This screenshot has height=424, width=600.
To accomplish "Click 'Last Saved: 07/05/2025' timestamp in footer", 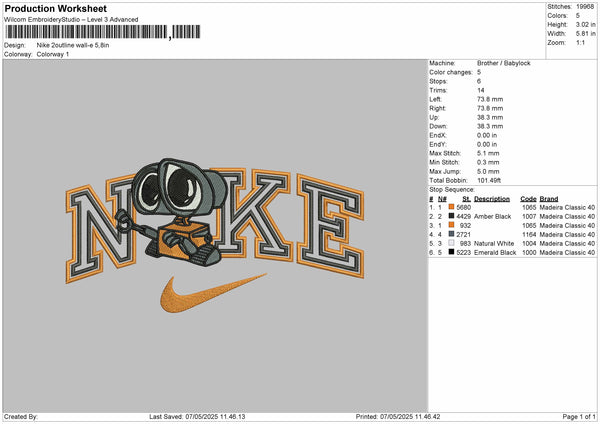I will click(x=197, y=417).
